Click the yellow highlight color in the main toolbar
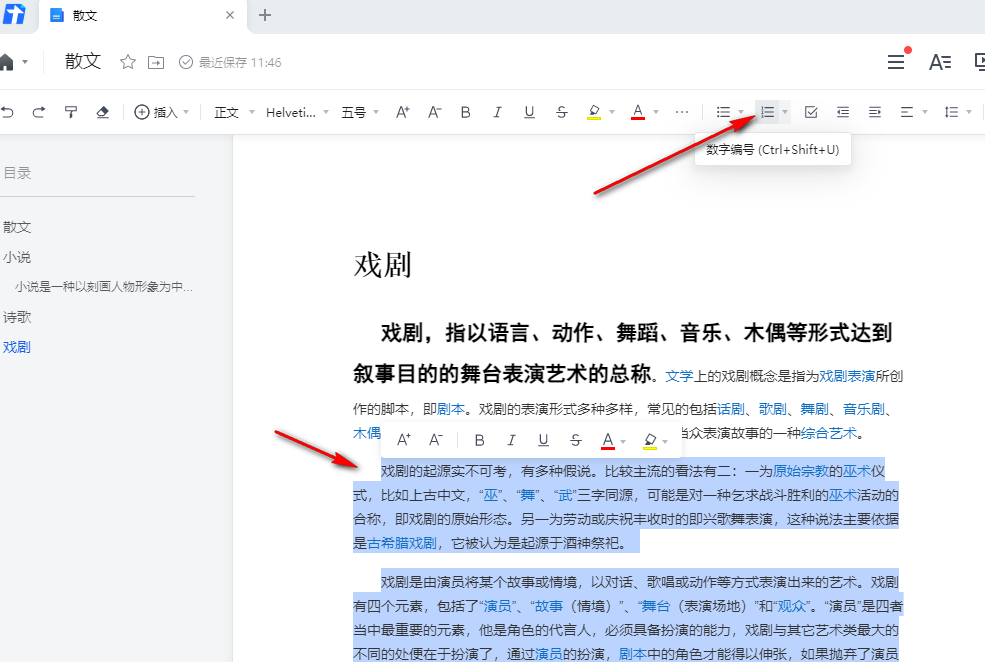This screenshot has height=663, width=986. coord(594,112)
